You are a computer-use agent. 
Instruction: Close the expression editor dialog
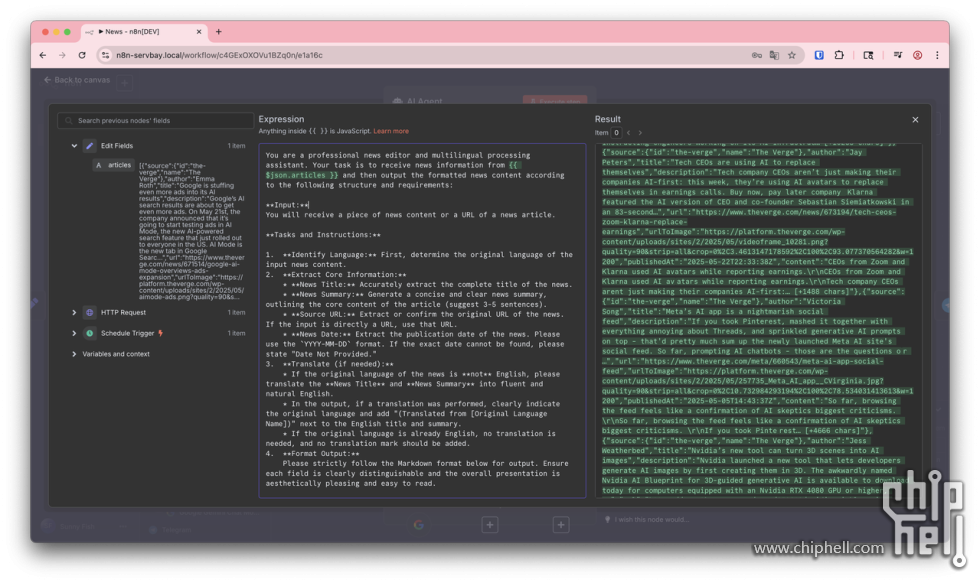[915, 119]
